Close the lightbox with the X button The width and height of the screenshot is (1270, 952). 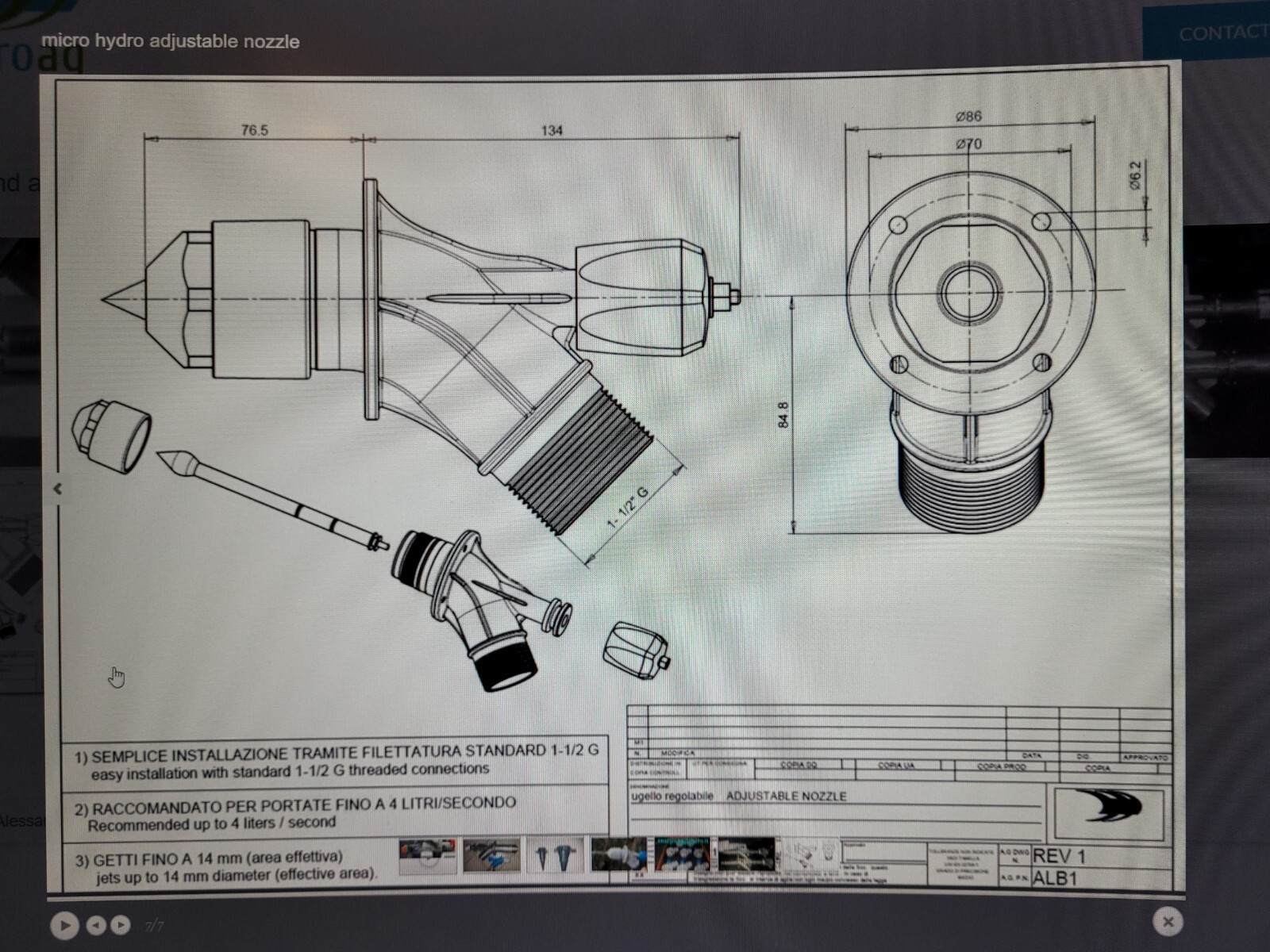click(x=1167, y=921)
